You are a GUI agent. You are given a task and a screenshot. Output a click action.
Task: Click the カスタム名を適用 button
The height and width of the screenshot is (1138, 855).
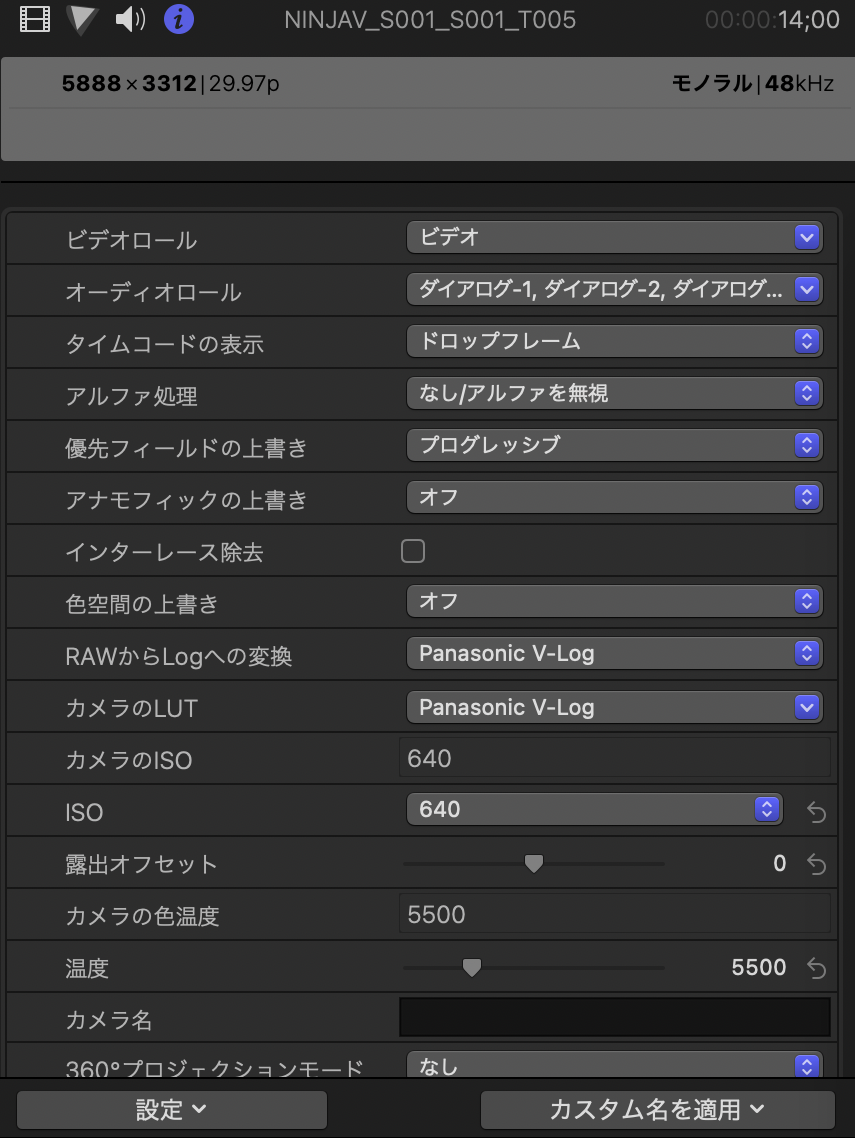657,1109
